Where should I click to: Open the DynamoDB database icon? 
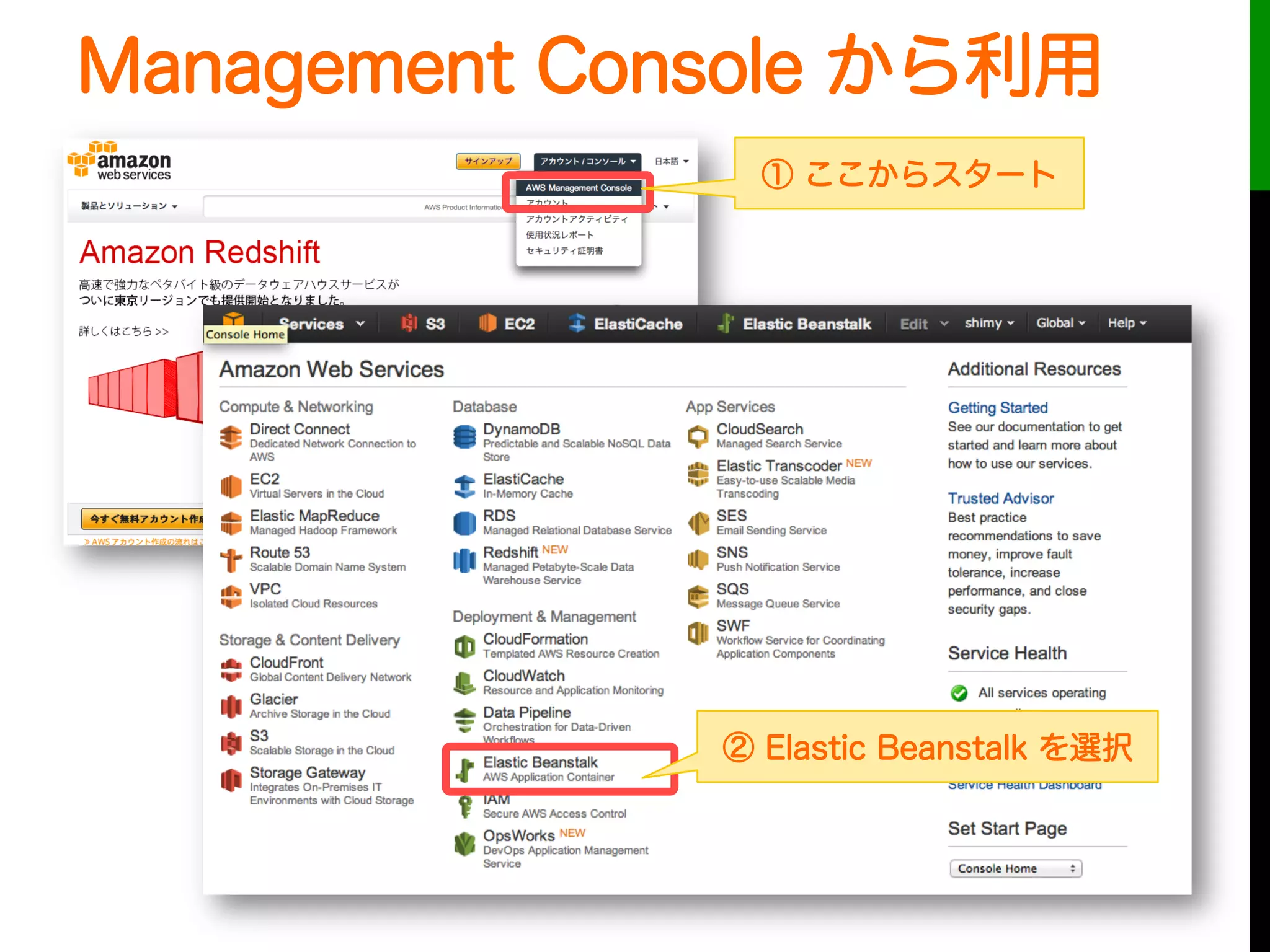pos(464,438)
